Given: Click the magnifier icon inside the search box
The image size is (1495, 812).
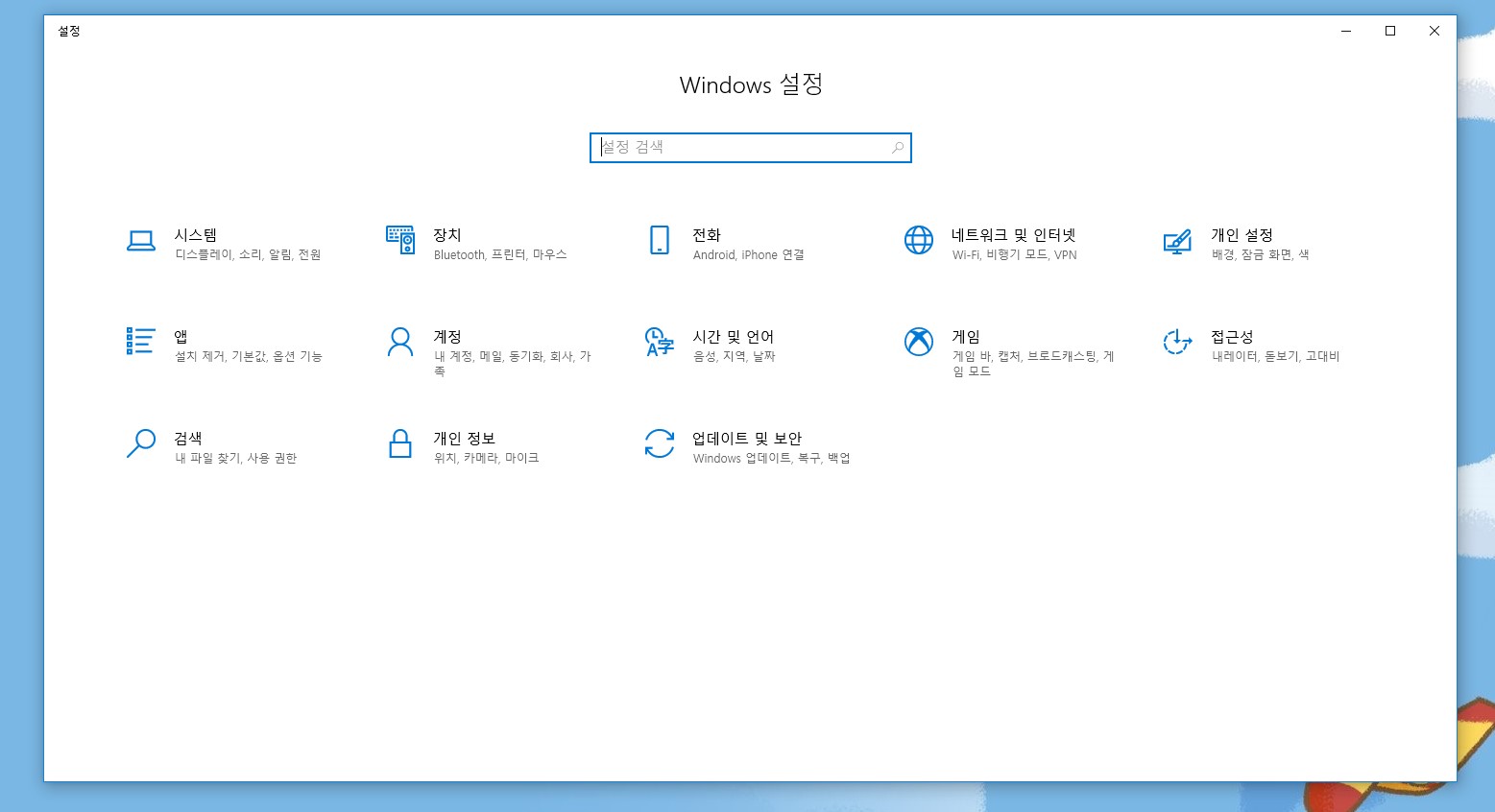Looking at the screenshot, I should click(x=898, y=148).
